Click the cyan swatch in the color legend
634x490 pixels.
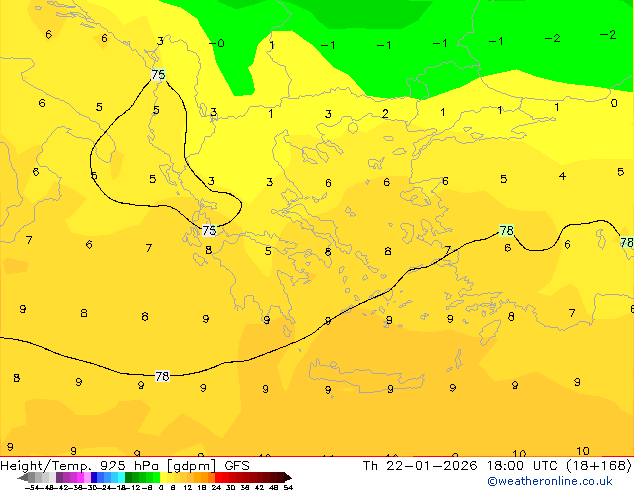pos(121,478)
